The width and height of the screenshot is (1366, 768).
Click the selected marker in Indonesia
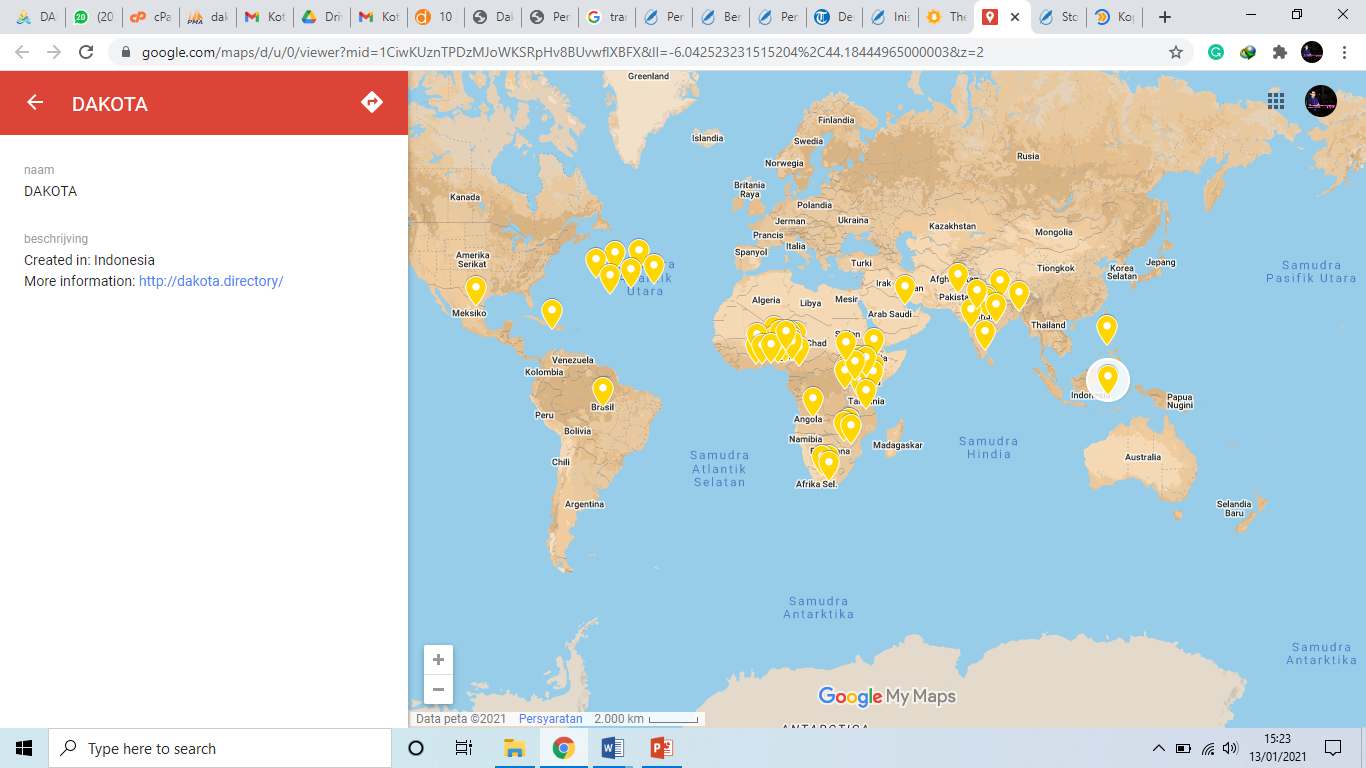[1107, 378]
